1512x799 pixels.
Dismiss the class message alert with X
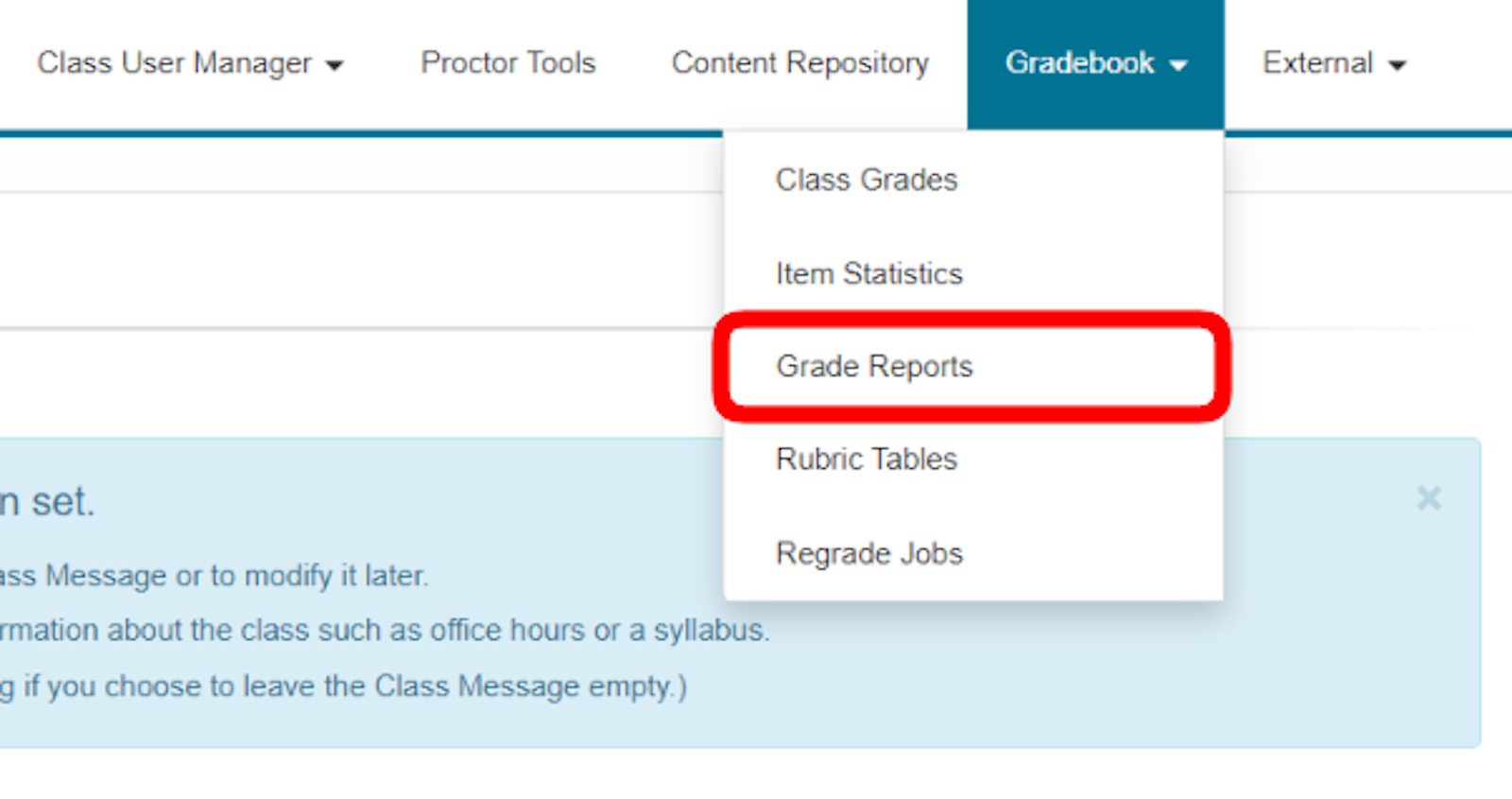(x=1428, y=498)
